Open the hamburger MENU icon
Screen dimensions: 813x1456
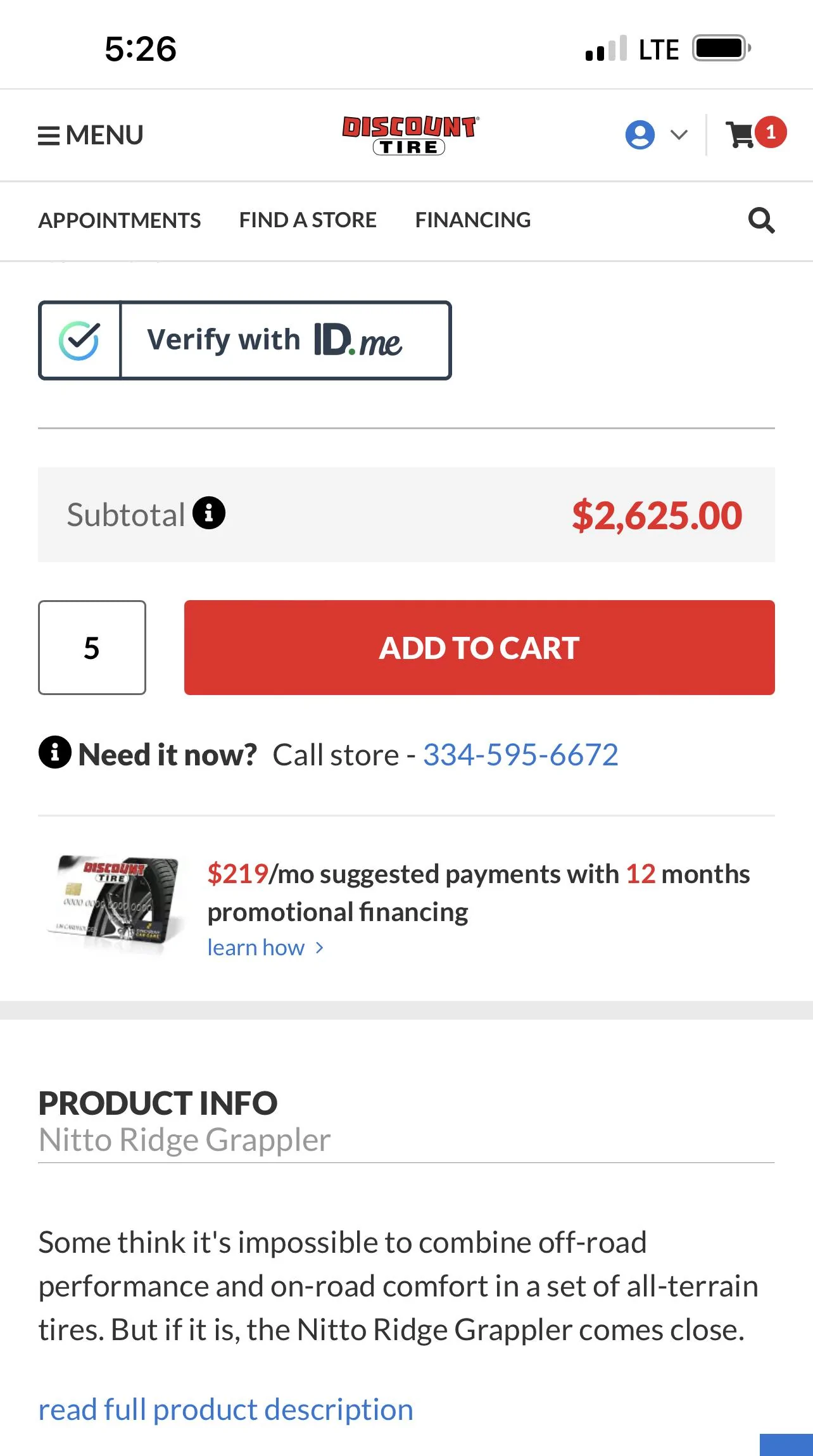pyautogui.click(x=49, y=135)
